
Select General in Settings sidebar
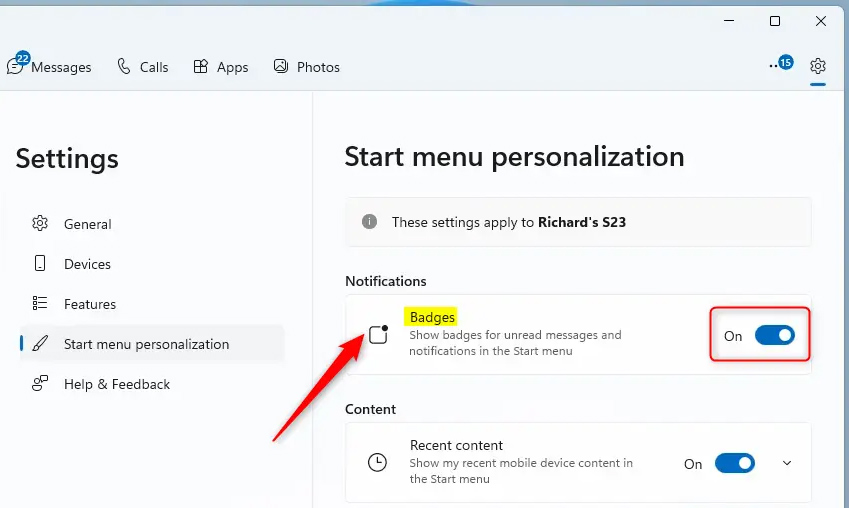pos(88,224)
